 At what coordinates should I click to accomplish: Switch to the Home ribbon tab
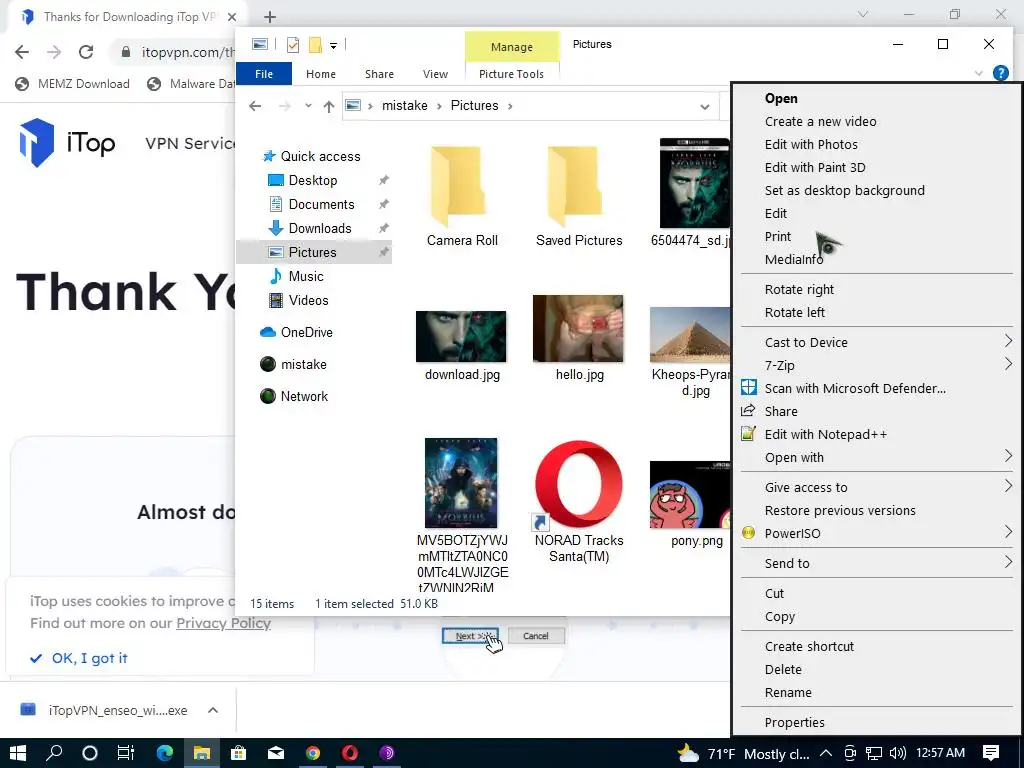pos(321,74)
